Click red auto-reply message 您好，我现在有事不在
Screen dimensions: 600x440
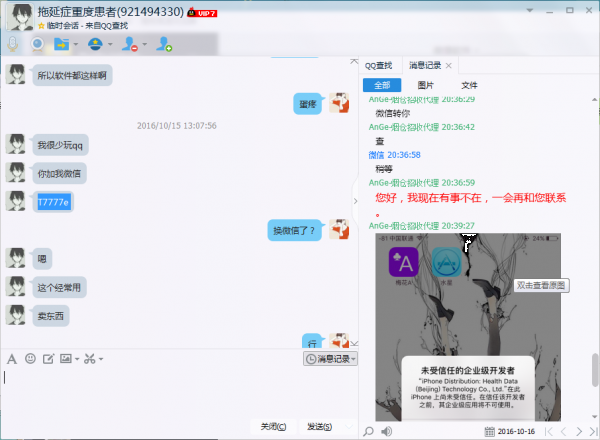coord(470,198)
